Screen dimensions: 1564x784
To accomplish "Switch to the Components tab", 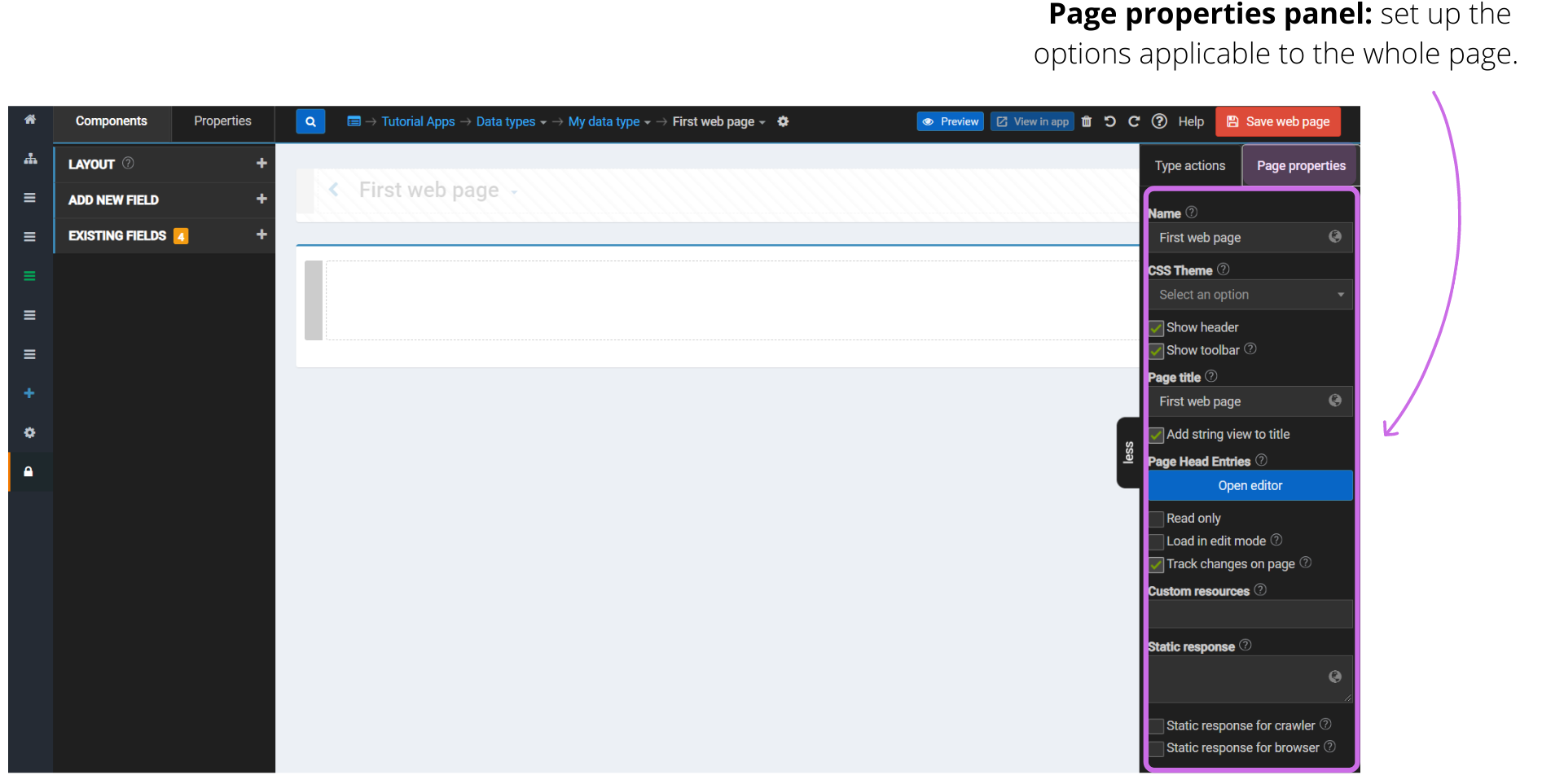I will tap(112, 121).
